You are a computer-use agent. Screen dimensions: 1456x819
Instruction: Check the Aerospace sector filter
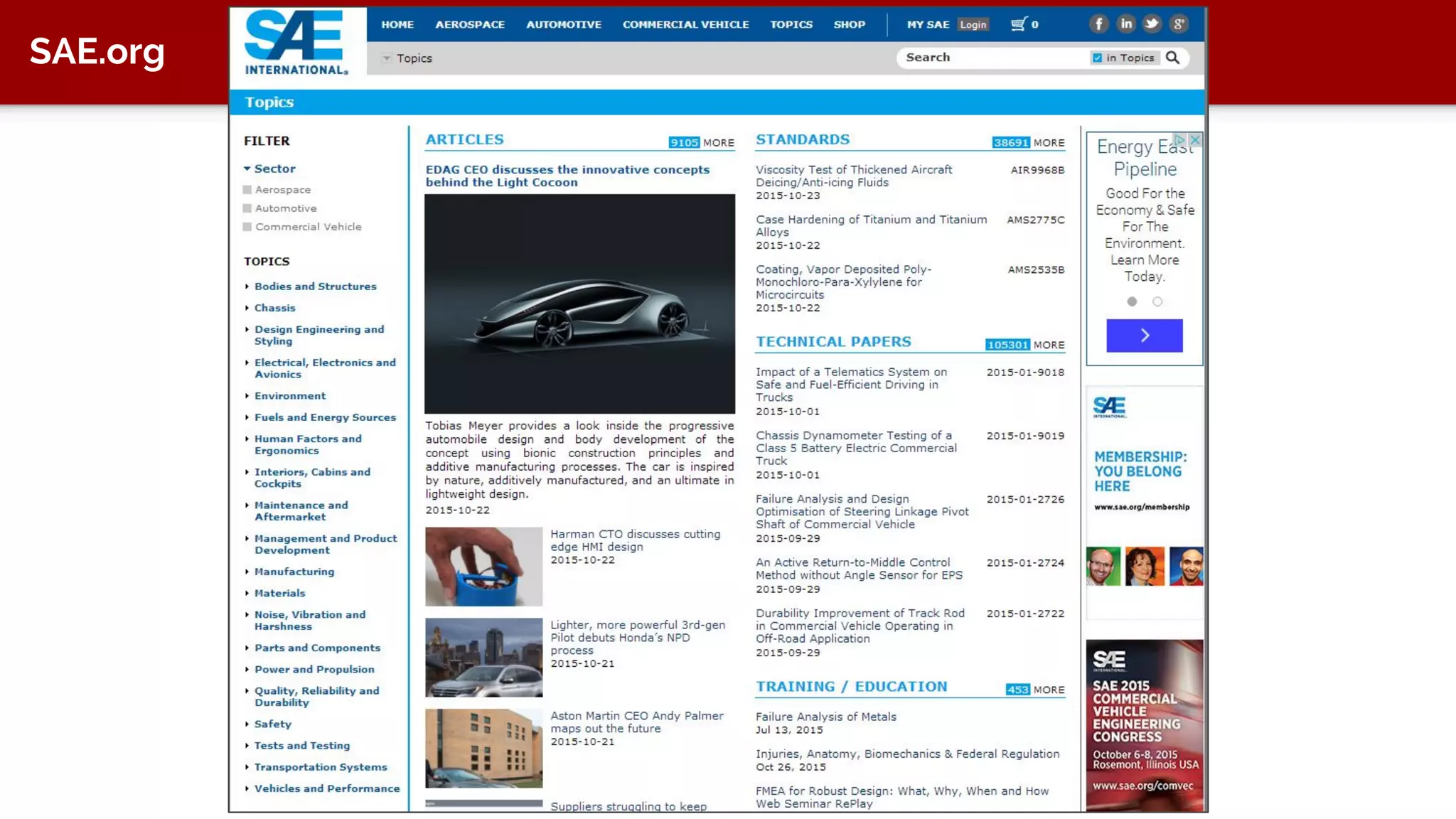coord(247,190)
